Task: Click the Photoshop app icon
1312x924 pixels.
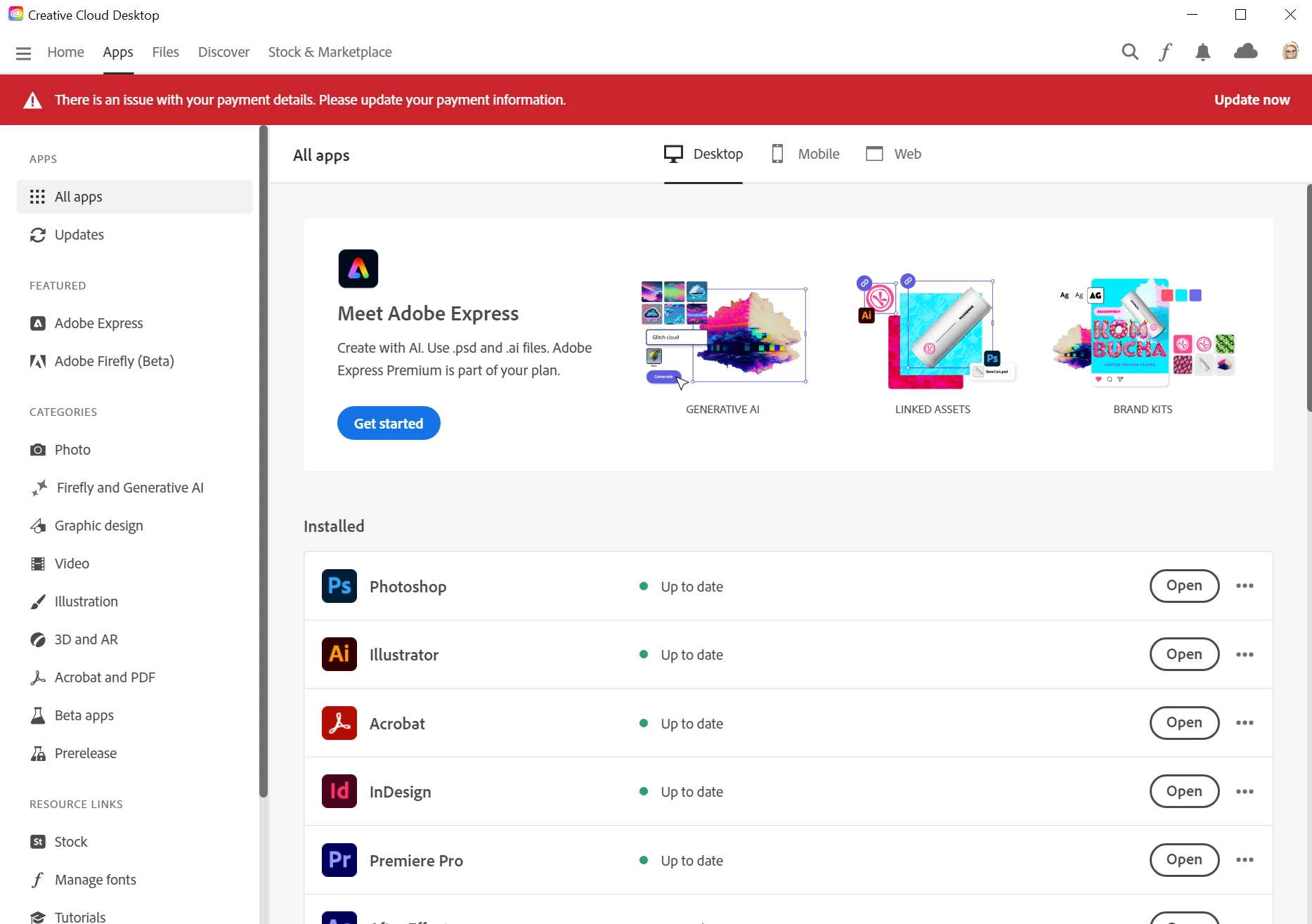Action: click(339, 586)
